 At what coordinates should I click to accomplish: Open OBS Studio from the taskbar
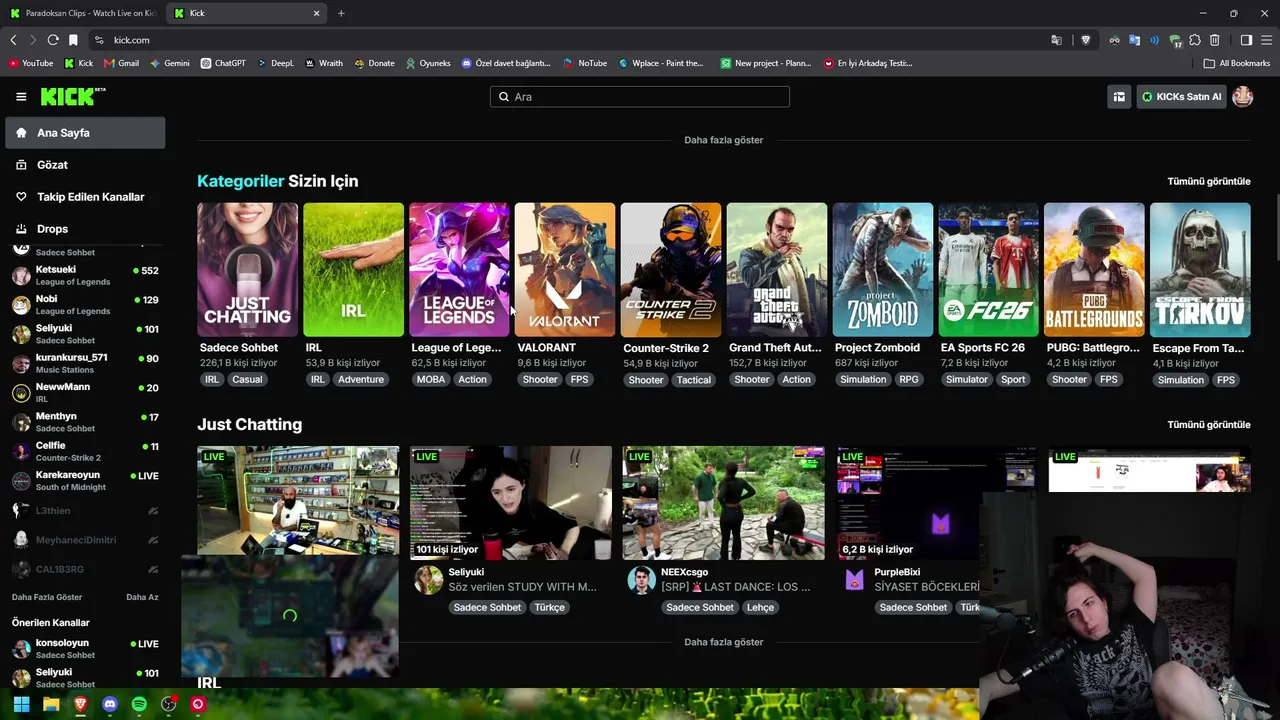pos(169,704)
